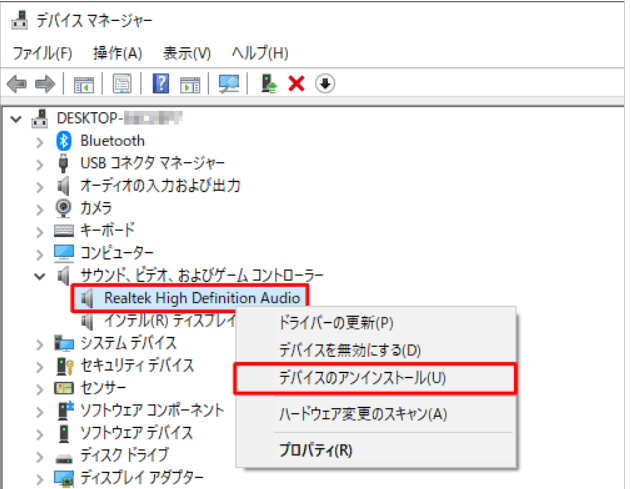Select the インテル(R) ディスプレイ audio device
This screenshot has height=489, width=630.
pyautogui.click(x=170, y=321)
